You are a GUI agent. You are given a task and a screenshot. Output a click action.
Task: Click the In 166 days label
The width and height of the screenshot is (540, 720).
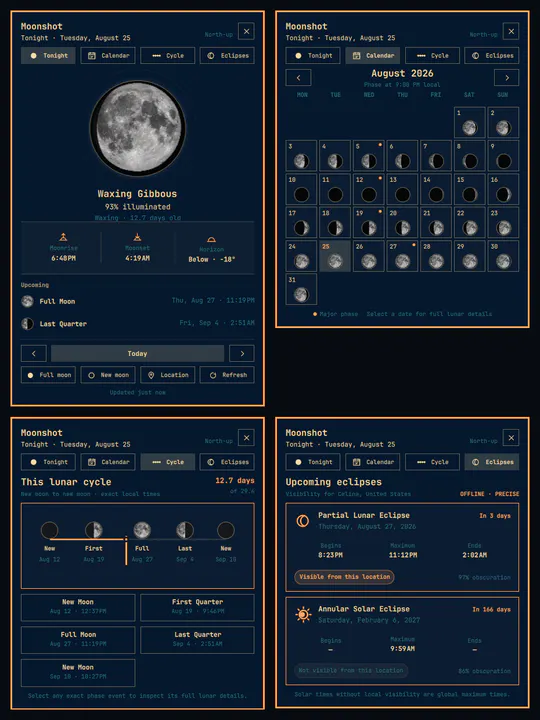[x=491, y=609]
